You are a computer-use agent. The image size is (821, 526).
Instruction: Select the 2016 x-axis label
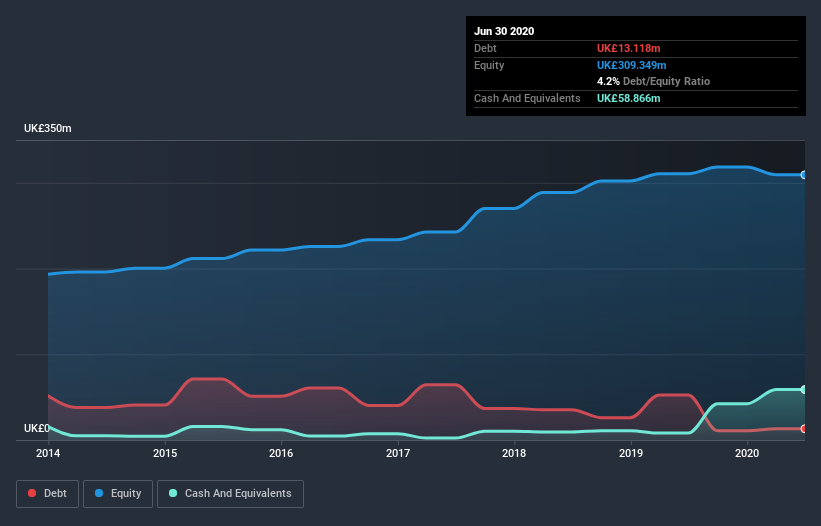pos(281,453)
